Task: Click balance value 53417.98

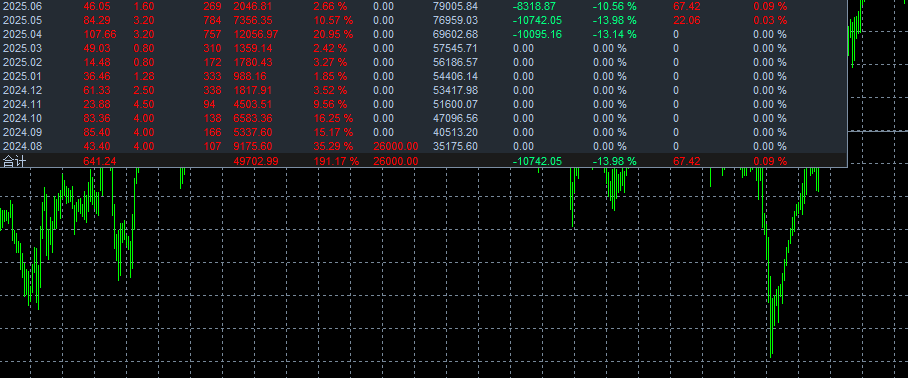Action: pos(456,90)
